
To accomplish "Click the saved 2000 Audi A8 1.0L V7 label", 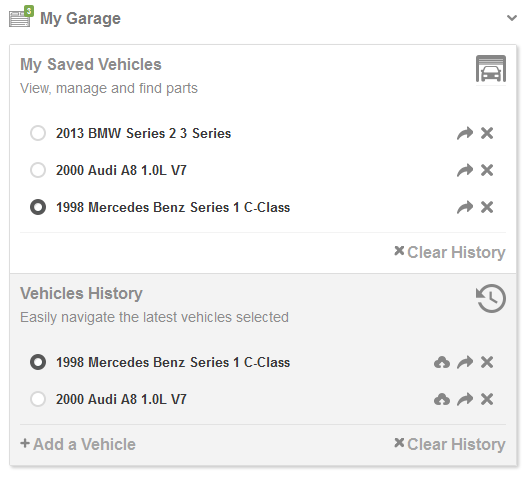I will pyautogui.click(x=121, y=170).
